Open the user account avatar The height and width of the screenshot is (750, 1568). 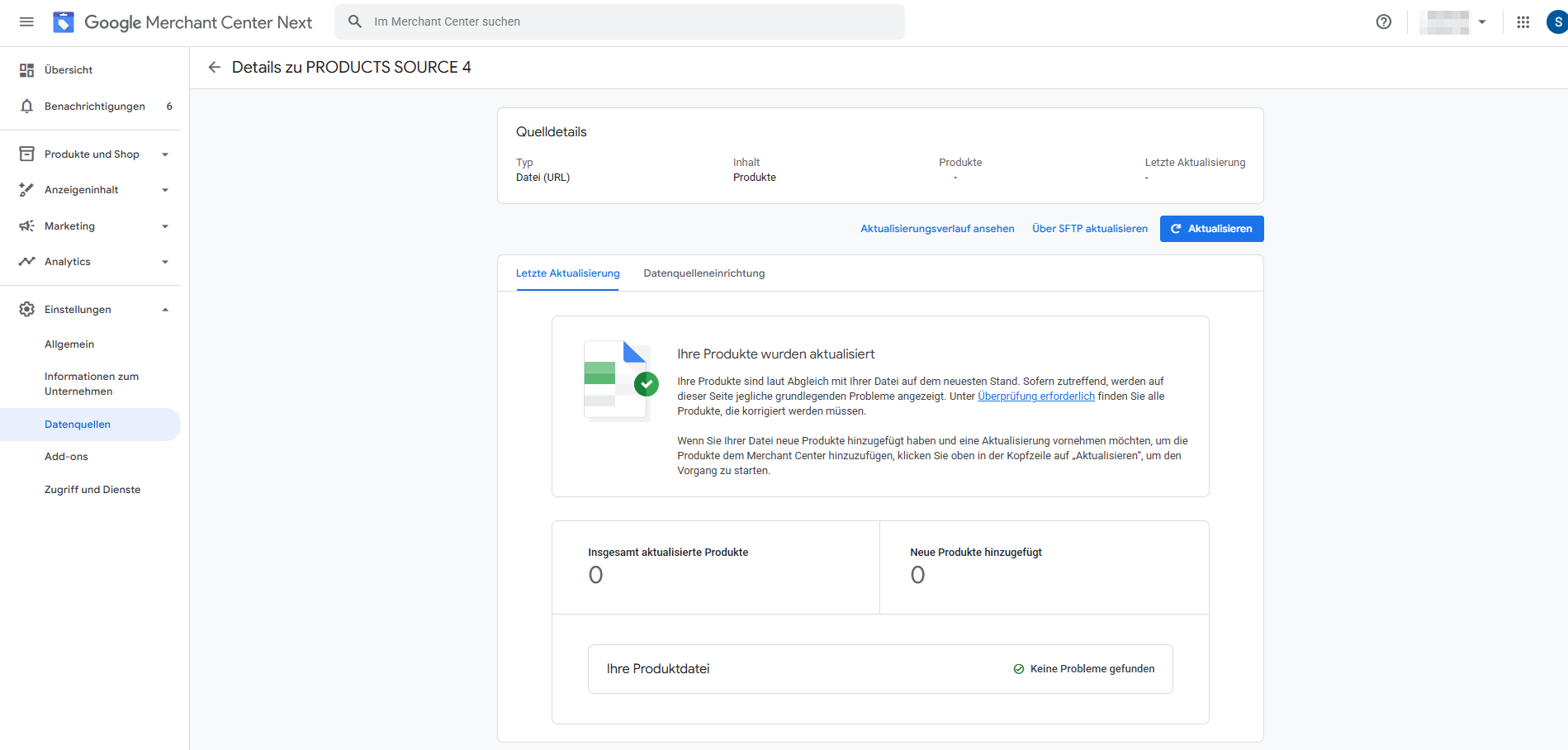pyautogui.click(x=1557, y=21)
